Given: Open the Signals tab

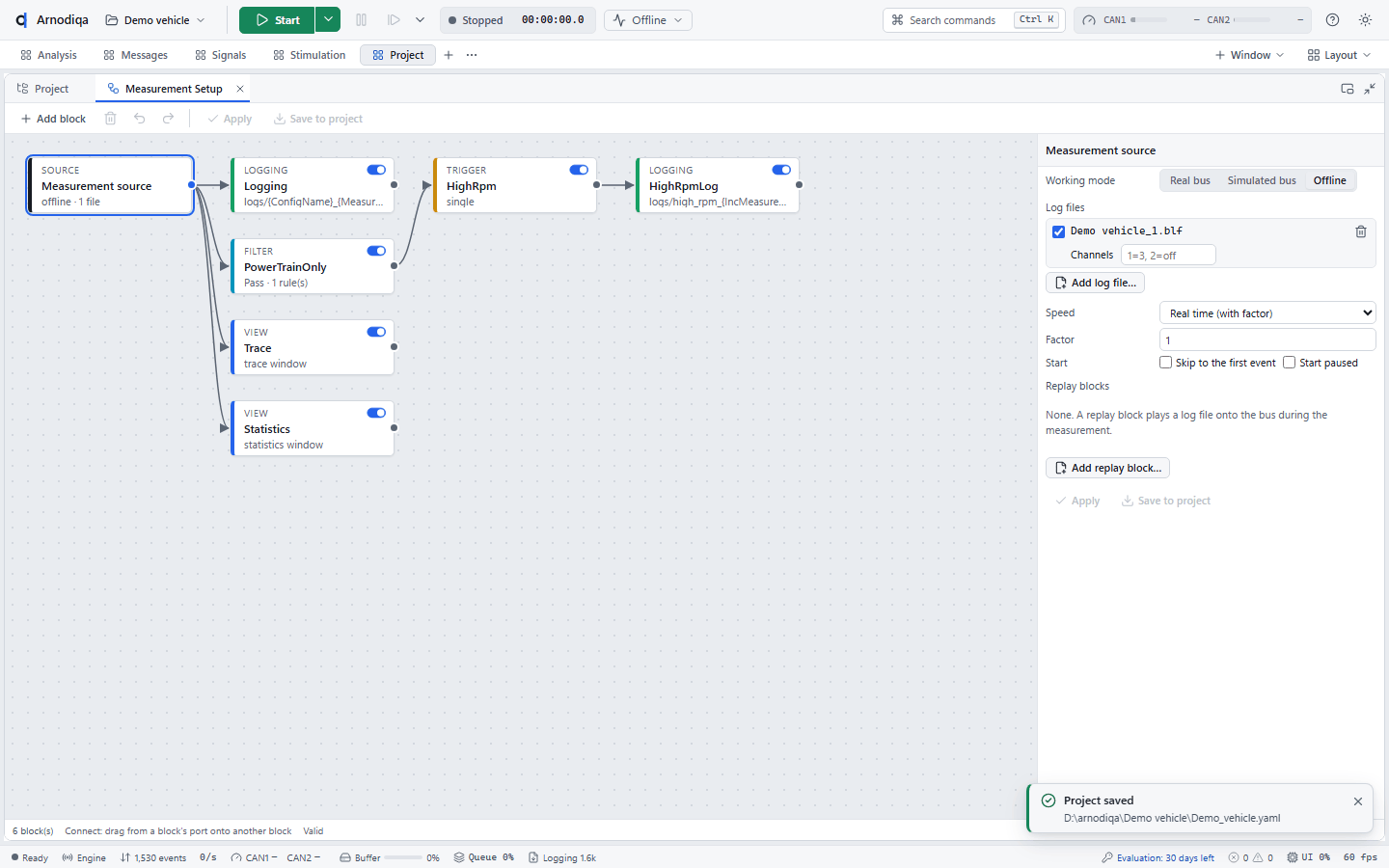Looking at the screenshot, I should 220,55.
